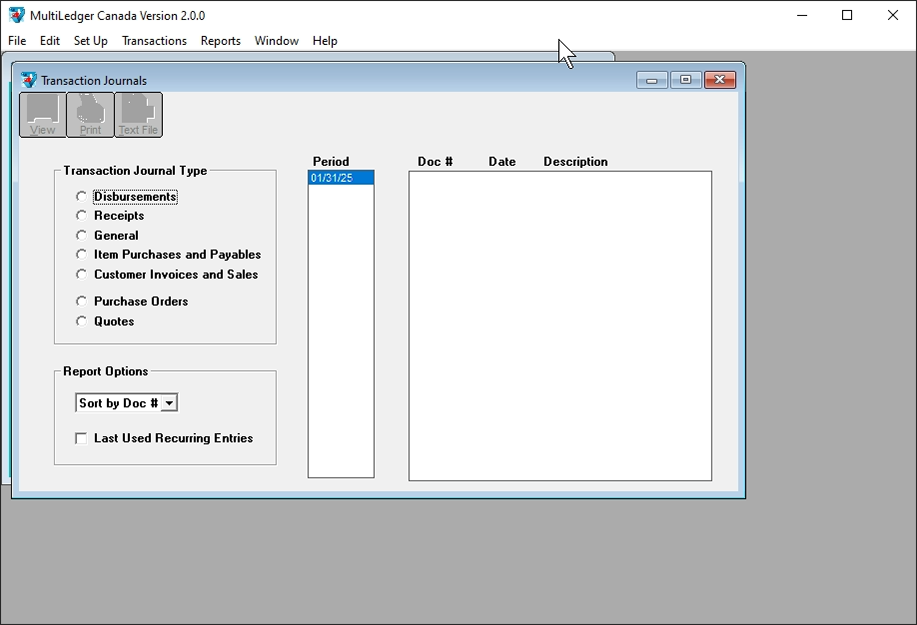Maximize the Transaction Journals inner window
Viewport: 917px width, 625px height.
coord(686,80)
